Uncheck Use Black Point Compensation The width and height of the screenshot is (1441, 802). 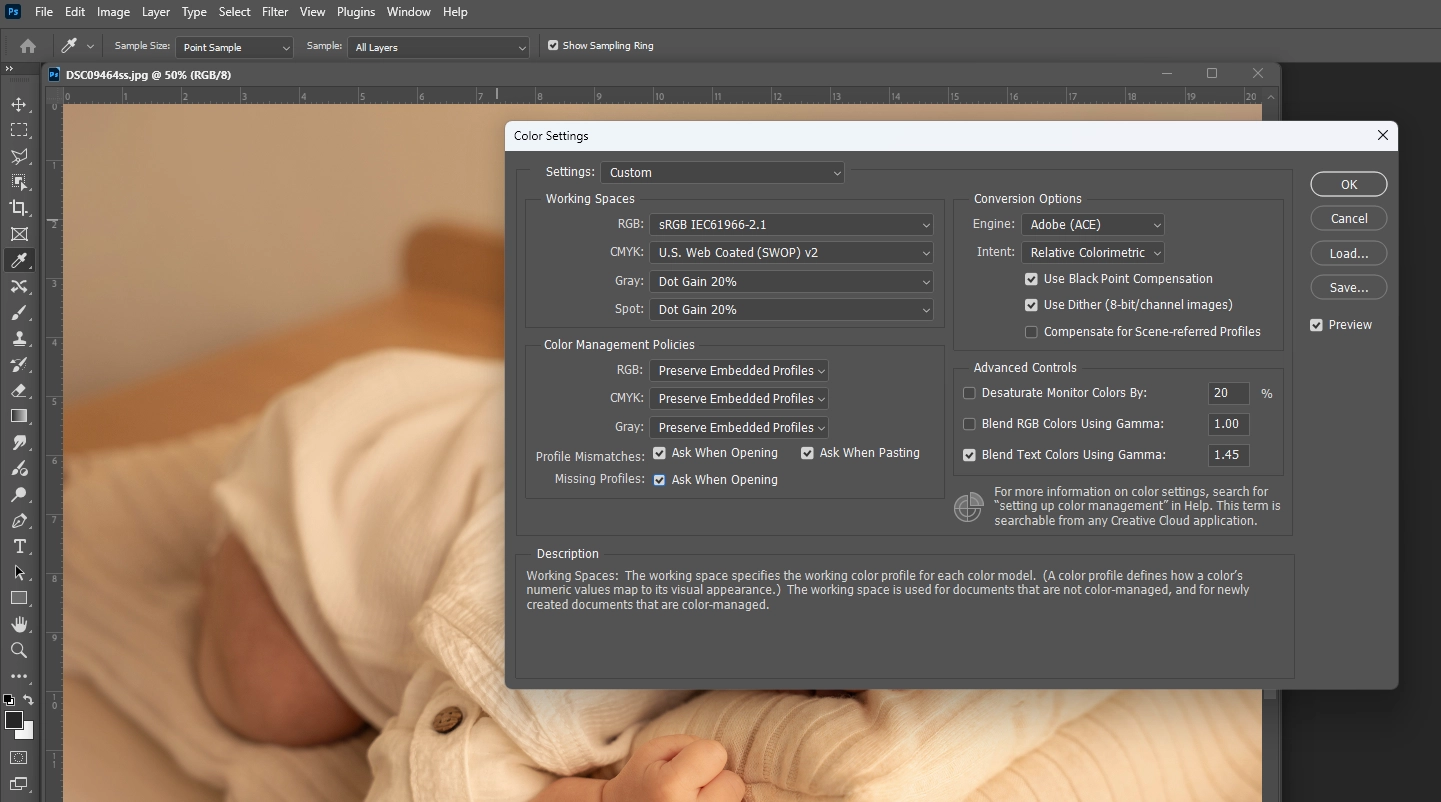pyautogui.click(x=1031, y=279)
